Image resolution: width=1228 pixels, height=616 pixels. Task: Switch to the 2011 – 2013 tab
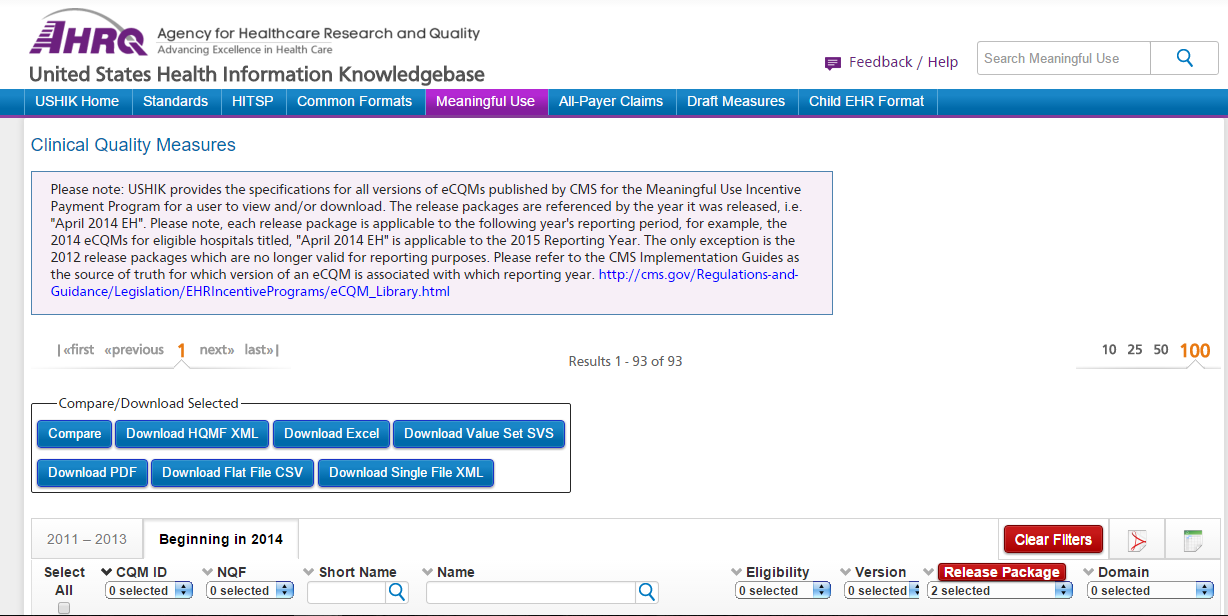(x=87, y=539)
